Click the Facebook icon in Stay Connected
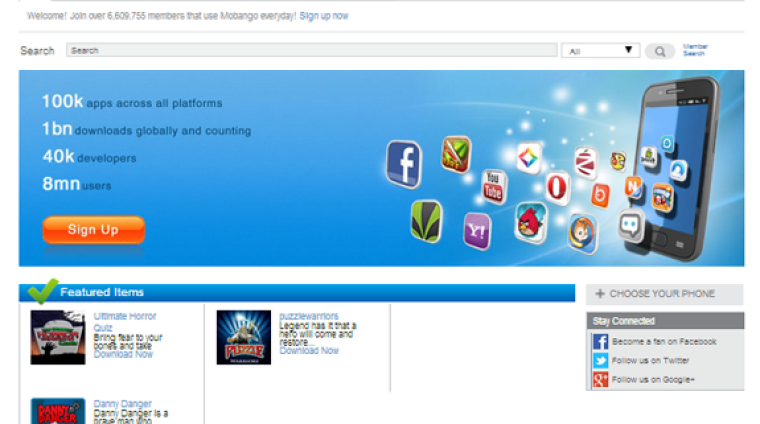The width and height of the screenshot is (760, 424). tap(600, 341)
